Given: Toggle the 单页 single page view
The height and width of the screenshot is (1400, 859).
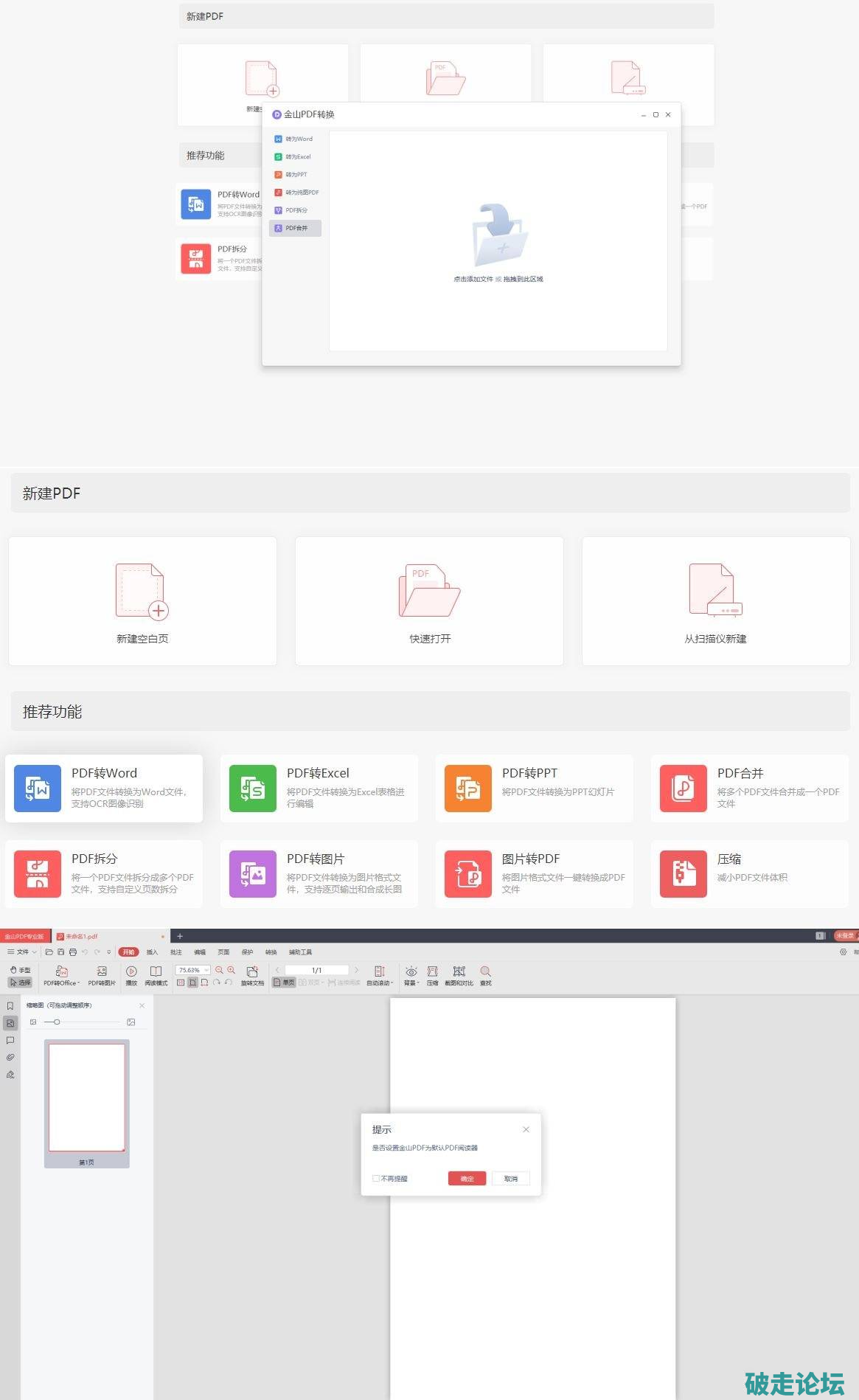Looking at the screenshot, I should tap(284, 983).
